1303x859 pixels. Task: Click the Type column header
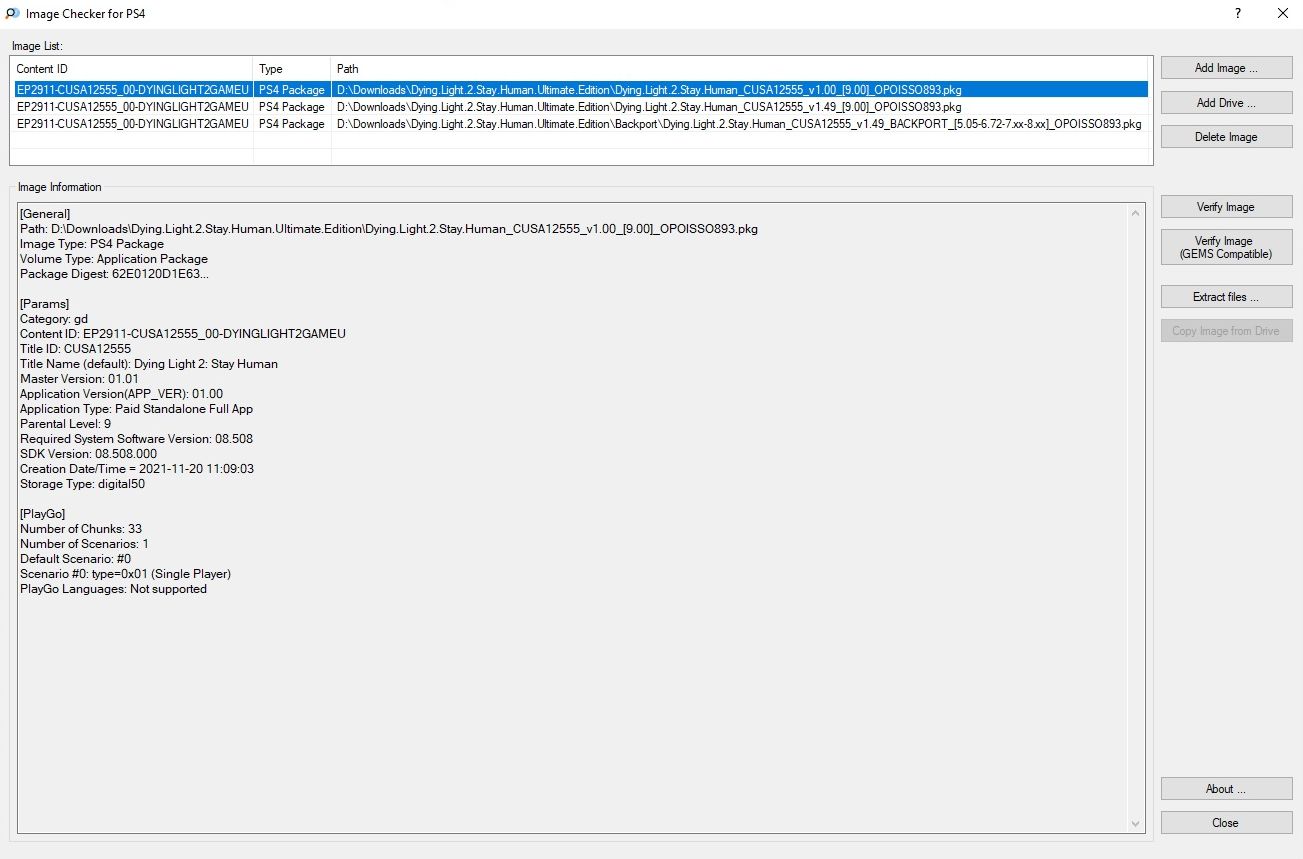(293, 69)
